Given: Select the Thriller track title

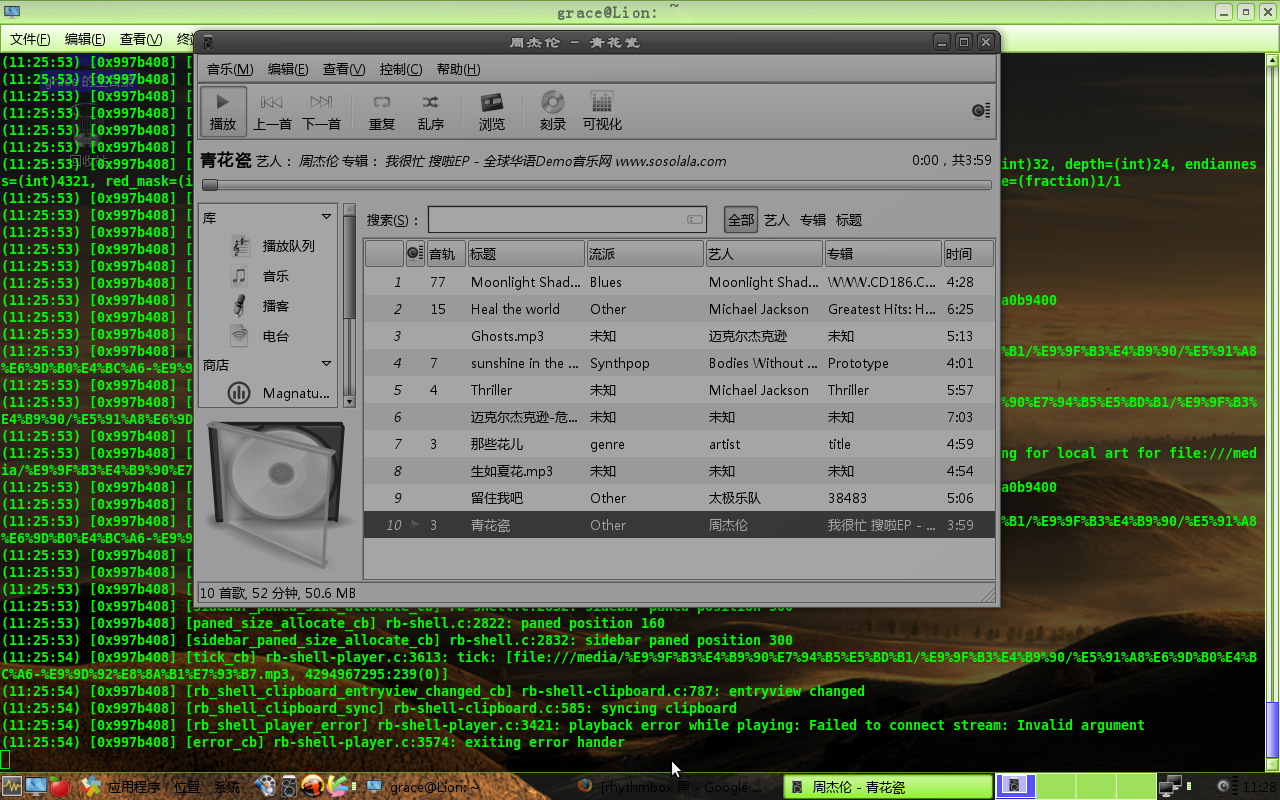Looking at the screenshot, I should (491, 390).
